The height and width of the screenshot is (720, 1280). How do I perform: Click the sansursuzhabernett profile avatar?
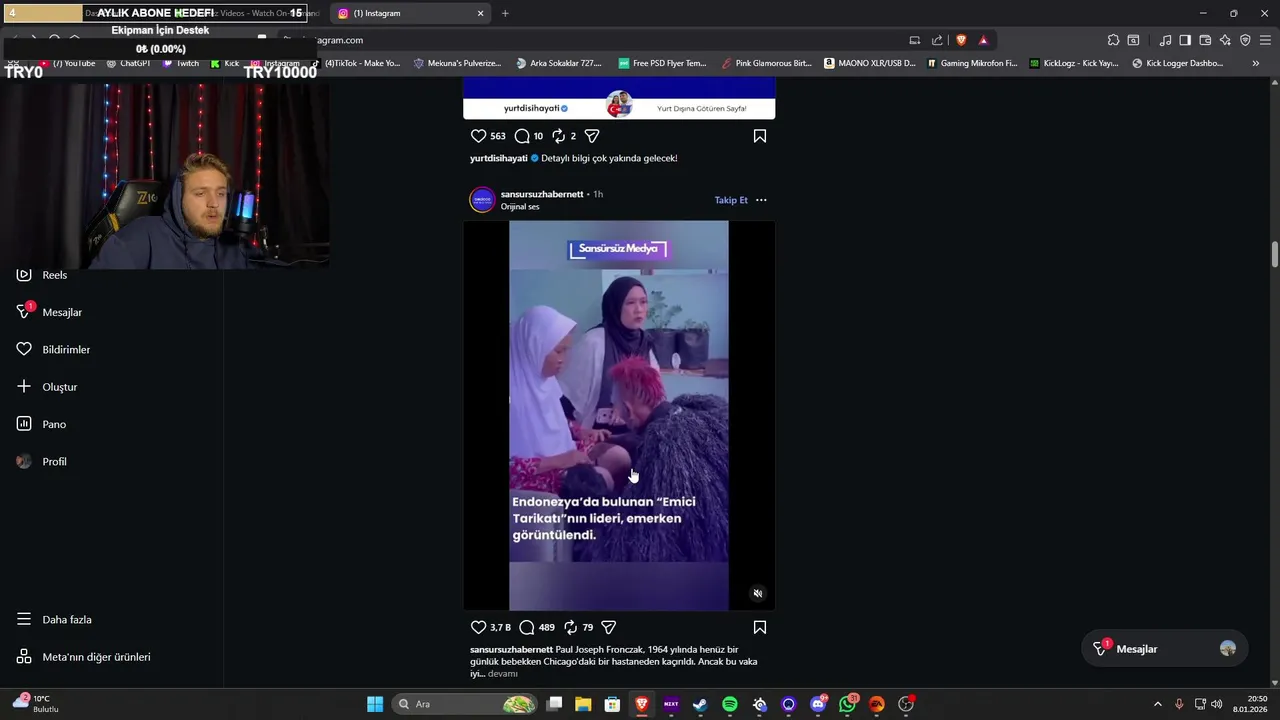point(482,200)
